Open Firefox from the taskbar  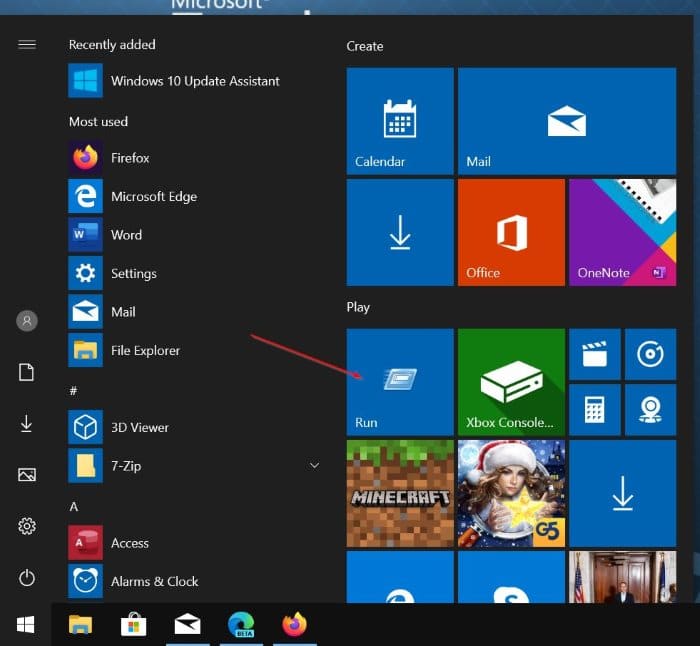click(x=295, y=625)
